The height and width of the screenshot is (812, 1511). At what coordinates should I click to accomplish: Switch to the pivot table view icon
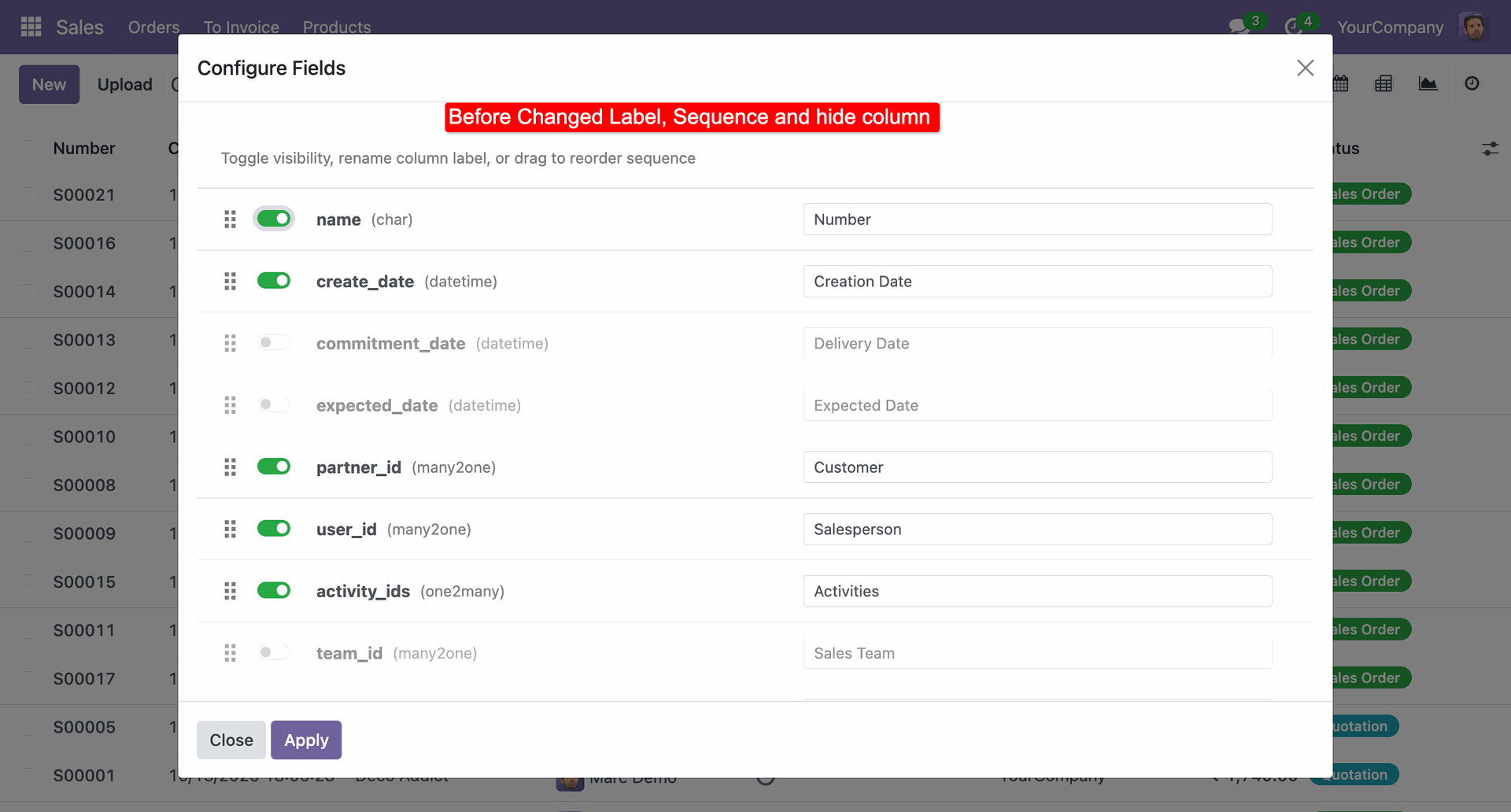point(1384,83)
